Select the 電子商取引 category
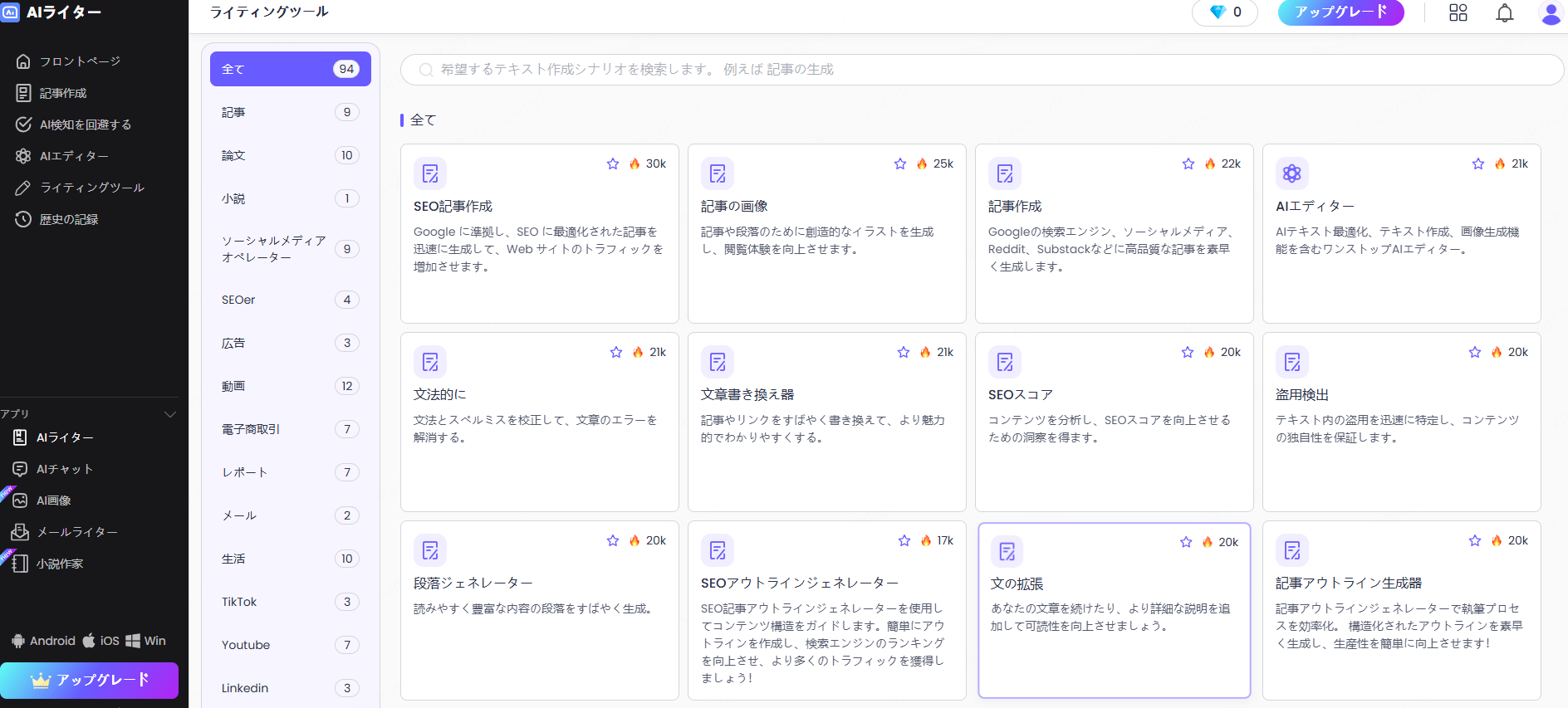Screen dimensions: 1568x708 pyautogui.click(x=291, y=429)
